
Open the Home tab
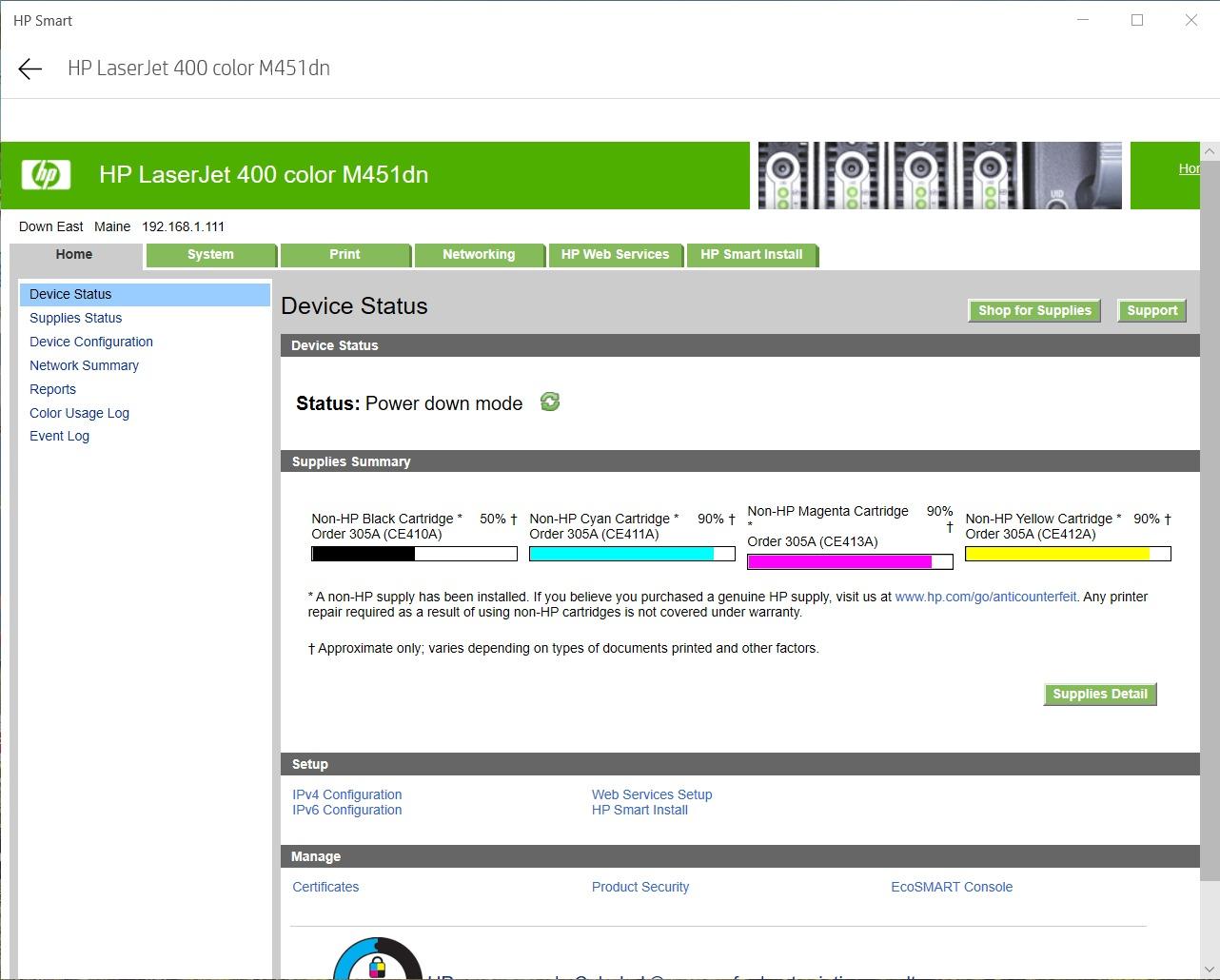tap(74, 255)
